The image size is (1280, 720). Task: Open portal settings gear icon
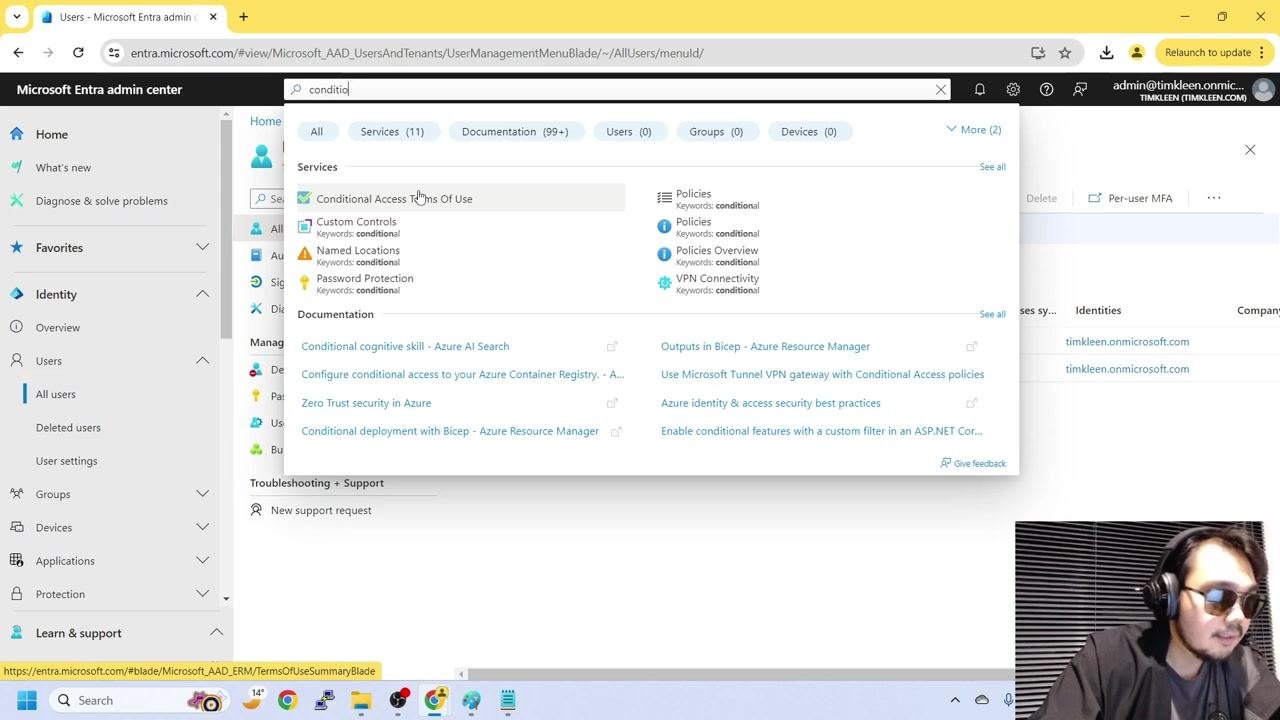click(1013, 90)
